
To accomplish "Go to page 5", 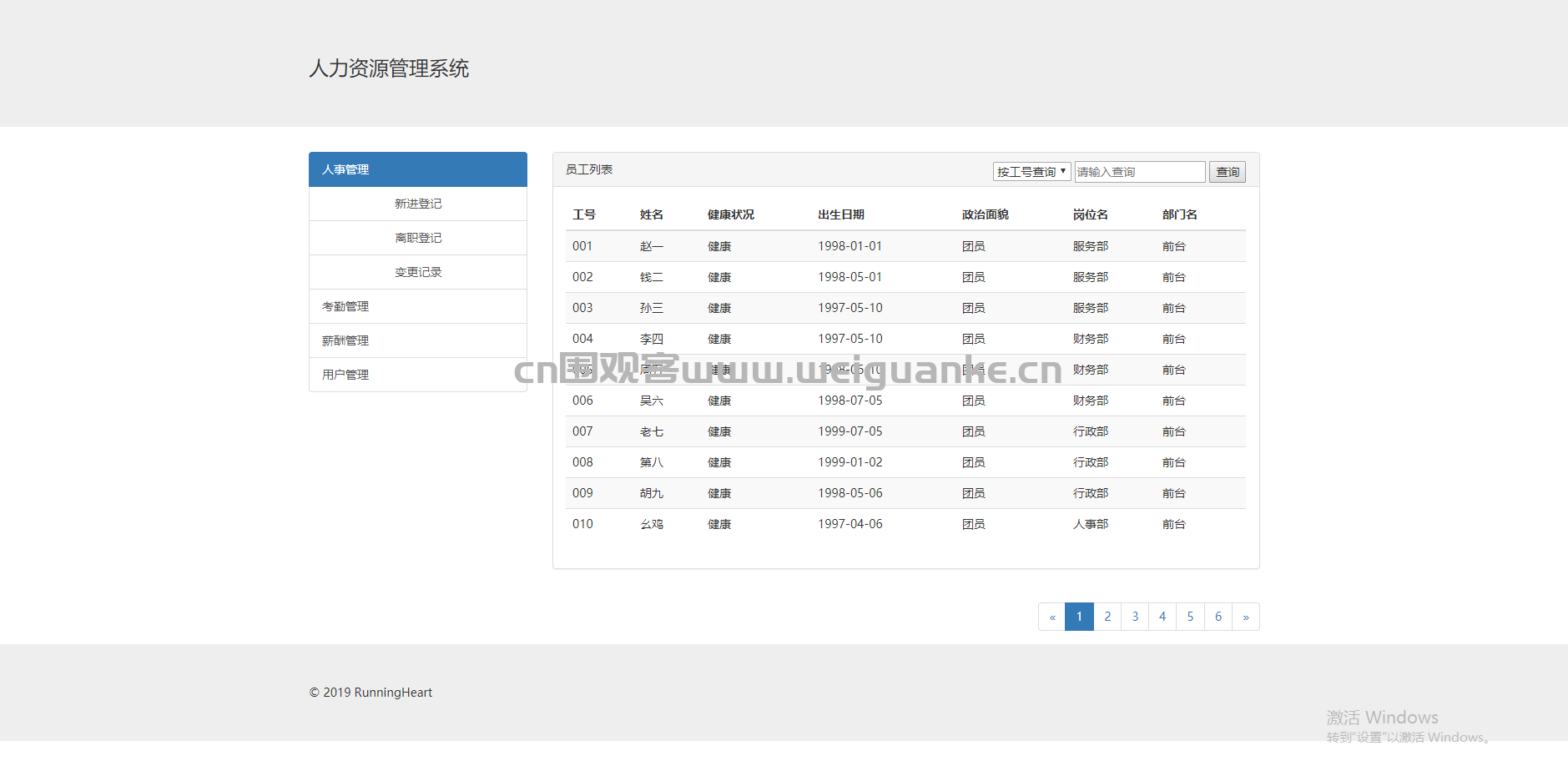I will click(1190, 617).
